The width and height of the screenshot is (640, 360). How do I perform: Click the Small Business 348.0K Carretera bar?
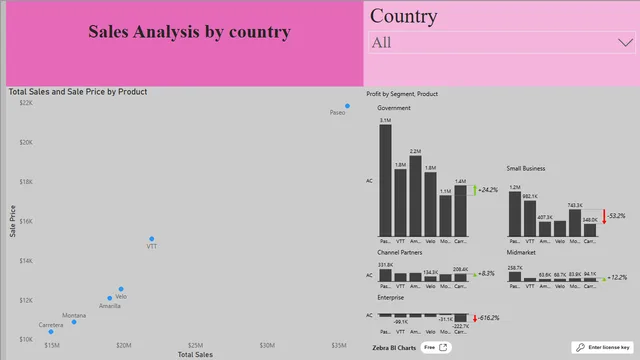pos(590,230)
